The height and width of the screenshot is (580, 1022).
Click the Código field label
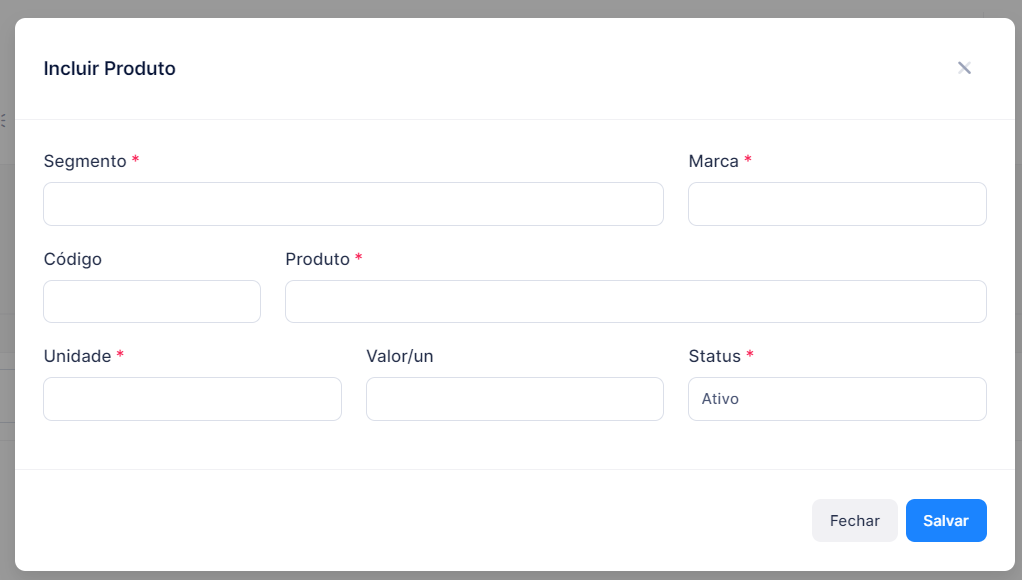click(72, 259)
